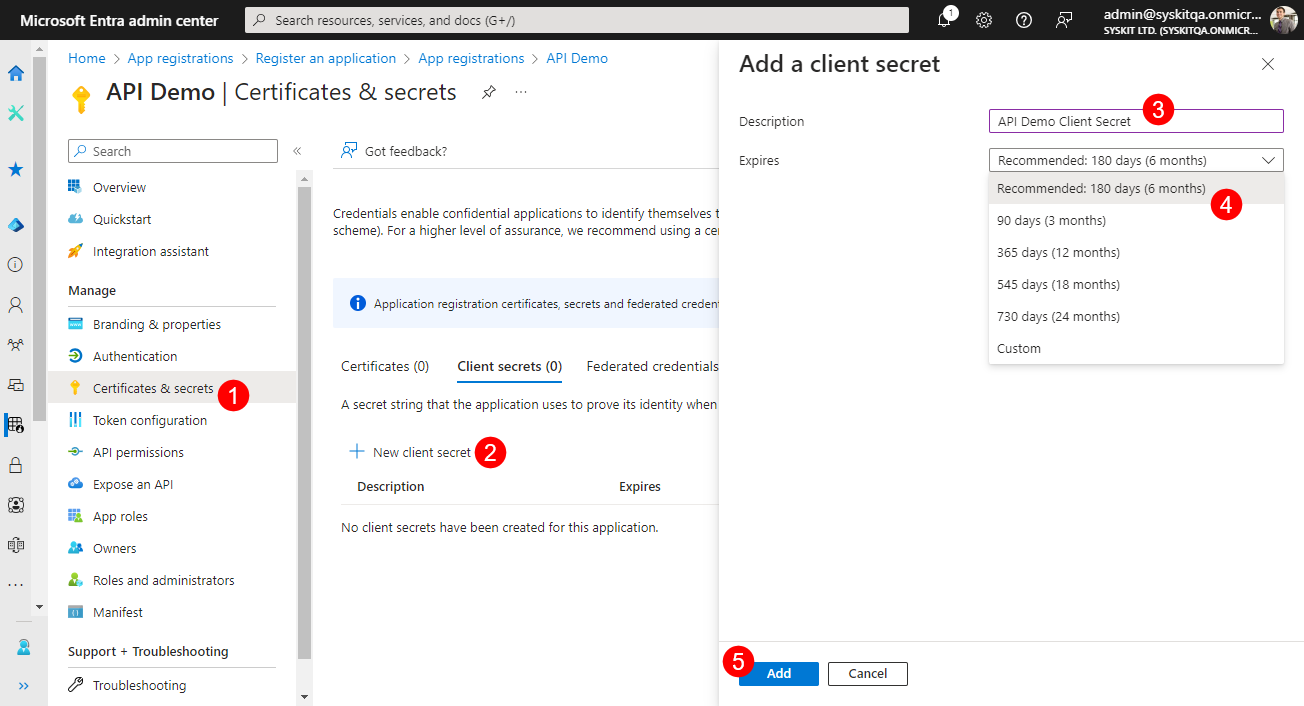The width and height of the screenshot is (1304, 706).
Task: Open the Federated credentials tab
Action: (652, 366)
